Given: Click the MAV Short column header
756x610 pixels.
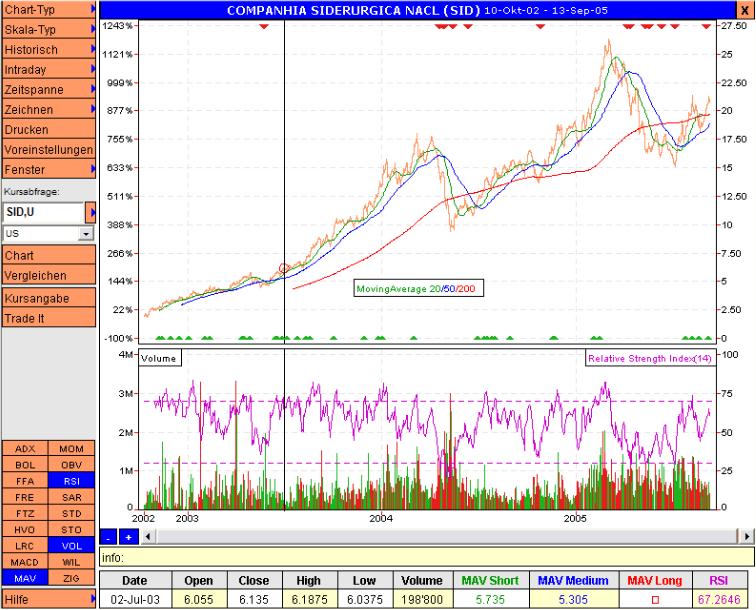Looking at the screenshot, I should pos(491,581).
